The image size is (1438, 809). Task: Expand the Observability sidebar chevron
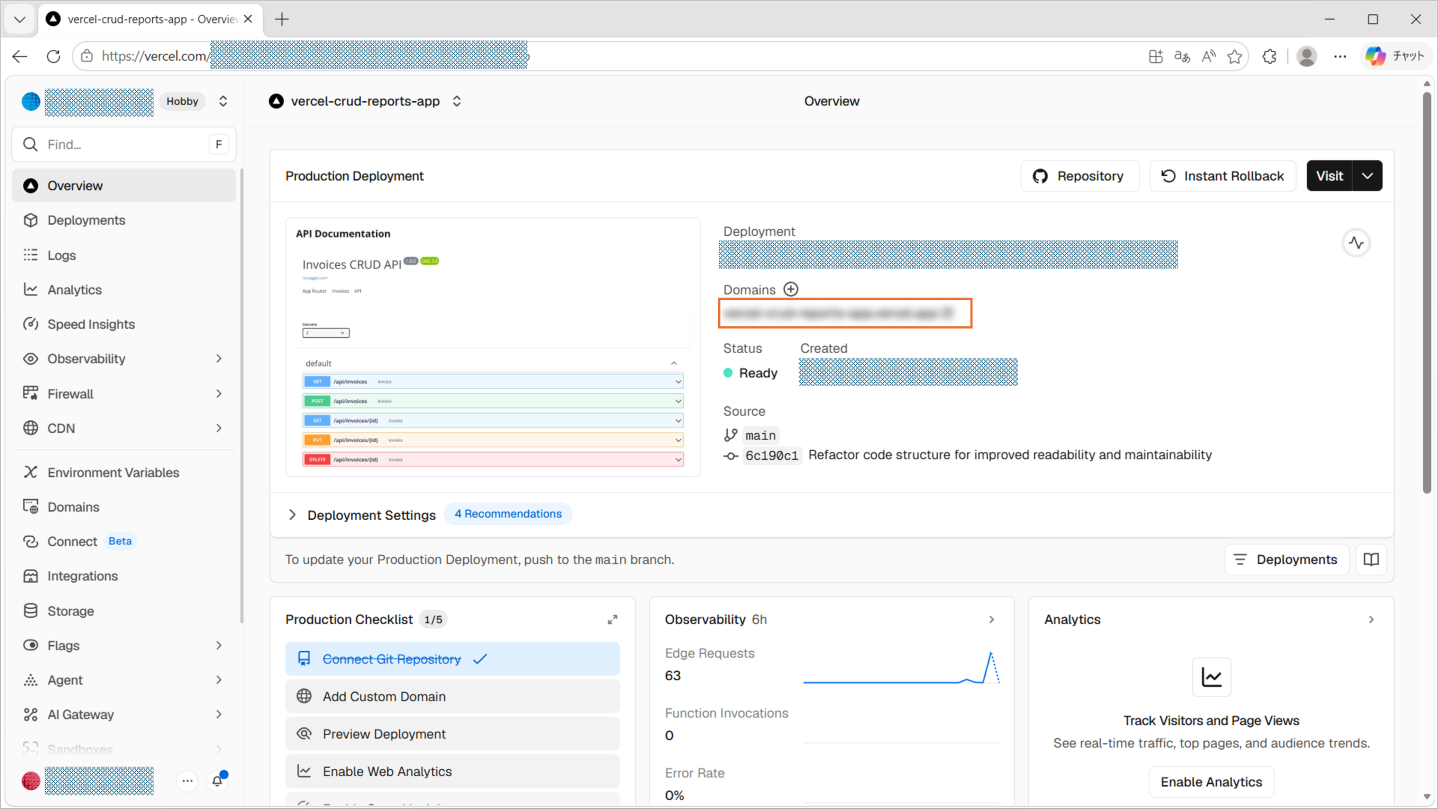[219, 359]
